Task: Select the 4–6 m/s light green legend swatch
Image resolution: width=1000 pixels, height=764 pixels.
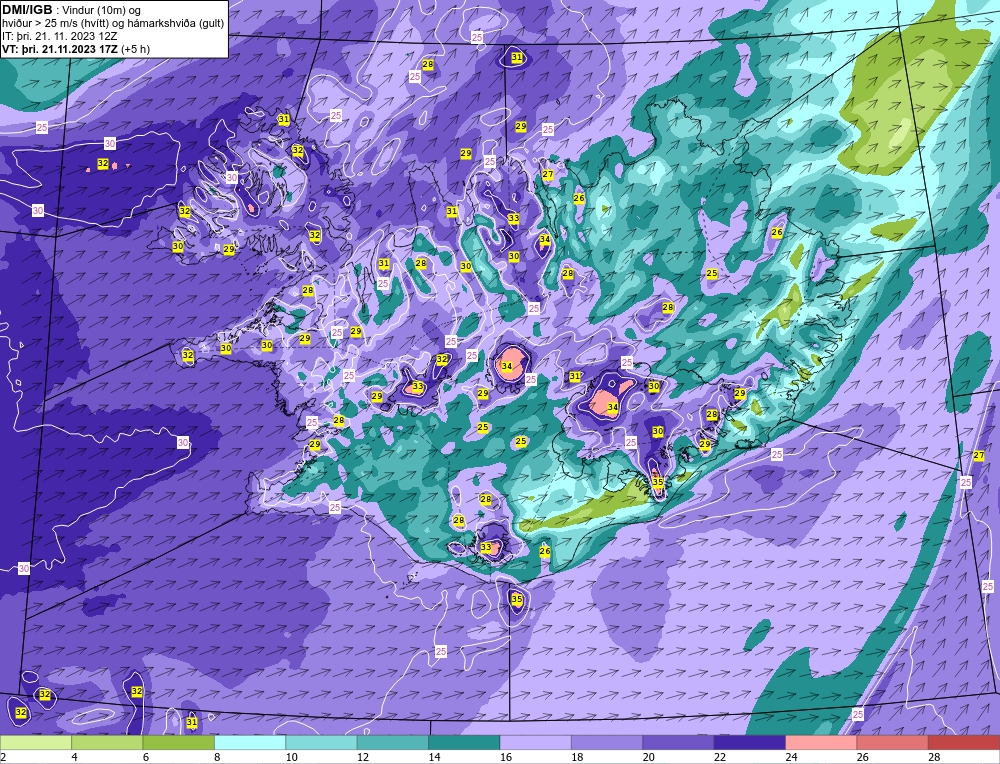Action: [107, 743]
